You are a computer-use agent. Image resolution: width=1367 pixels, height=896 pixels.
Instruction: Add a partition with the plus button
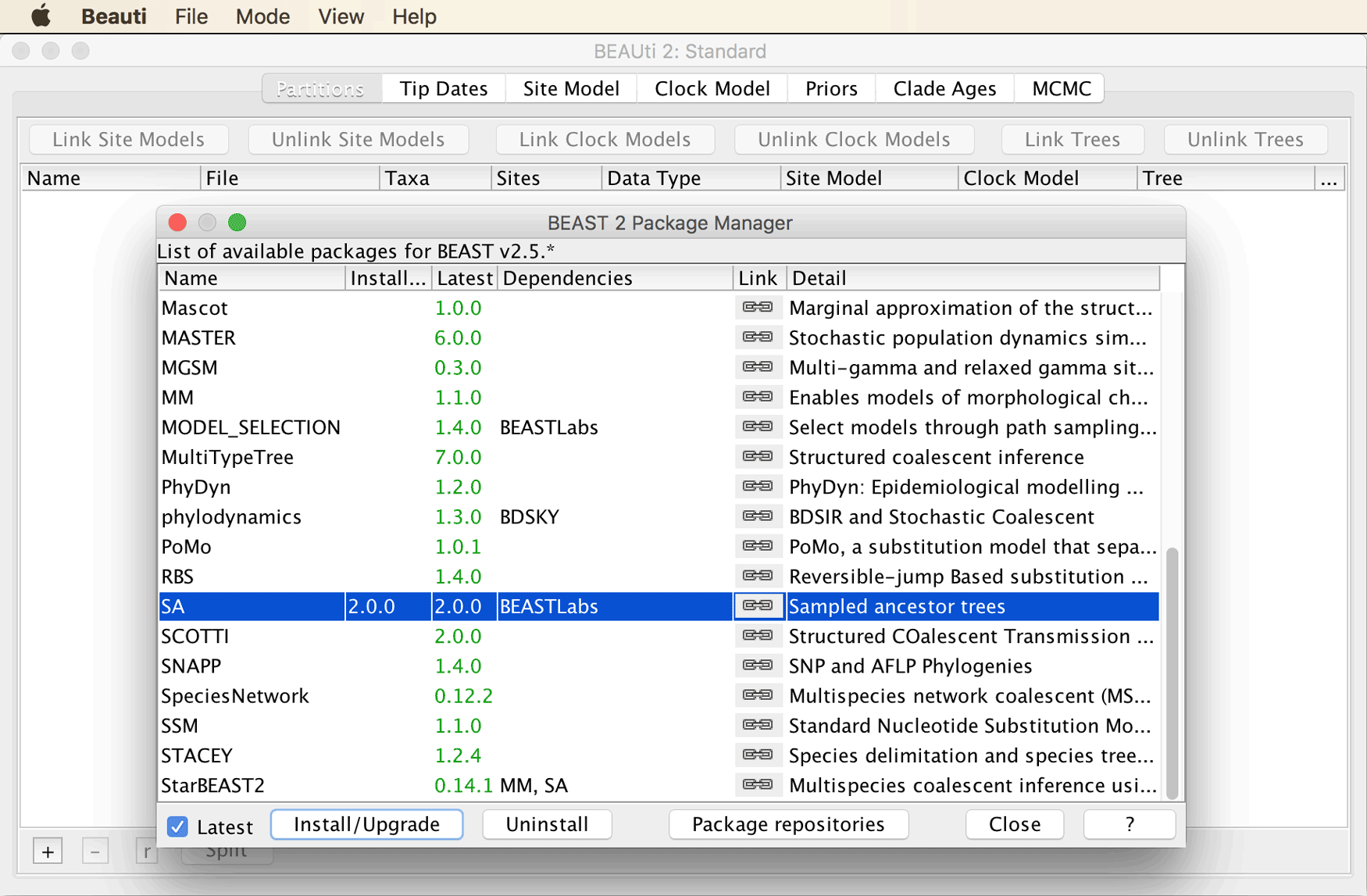tap(48, 851)
